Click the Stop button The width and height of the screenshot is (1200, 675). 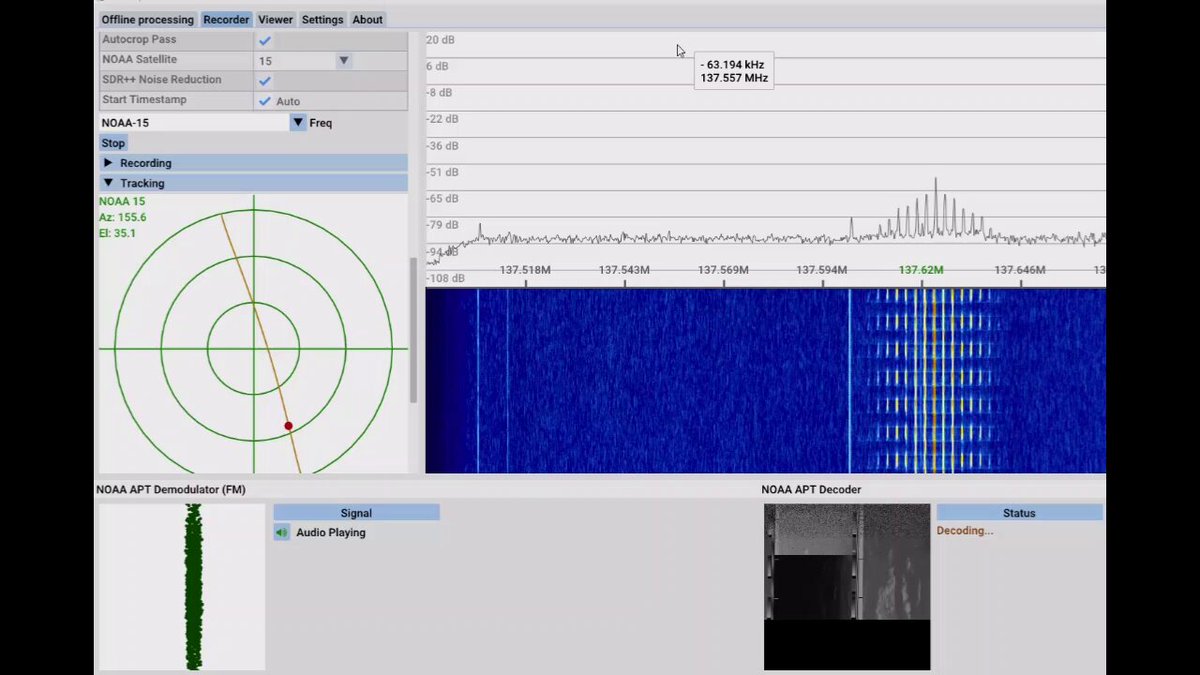pyautogui.click(x=113, y=143)
